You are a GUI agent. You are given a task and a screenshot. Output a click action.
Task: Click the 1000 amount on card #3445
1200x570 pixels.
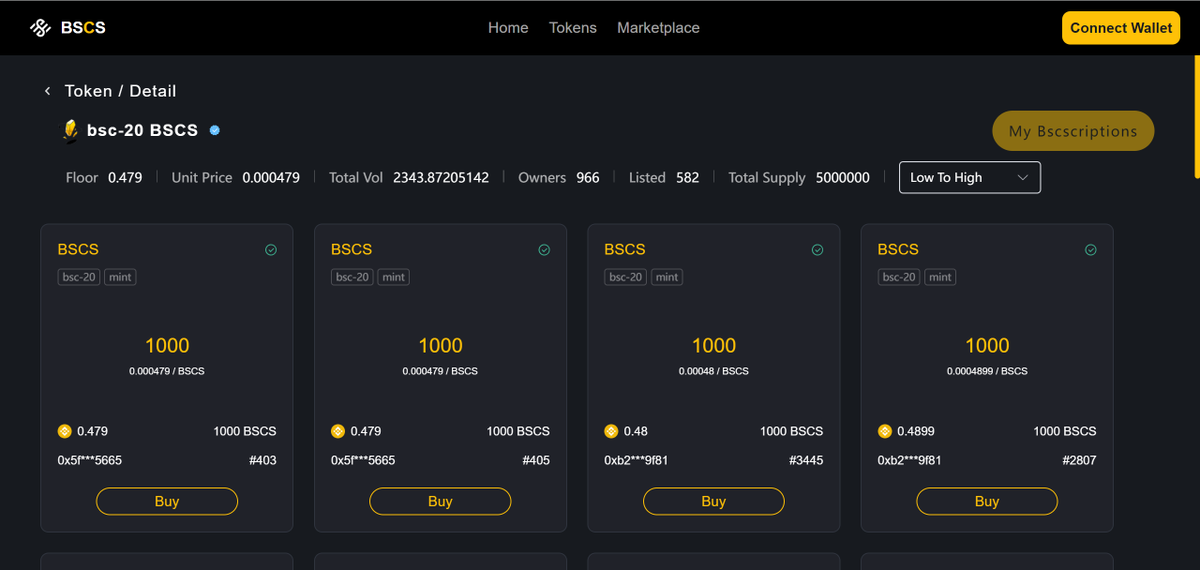pos(714,345)
